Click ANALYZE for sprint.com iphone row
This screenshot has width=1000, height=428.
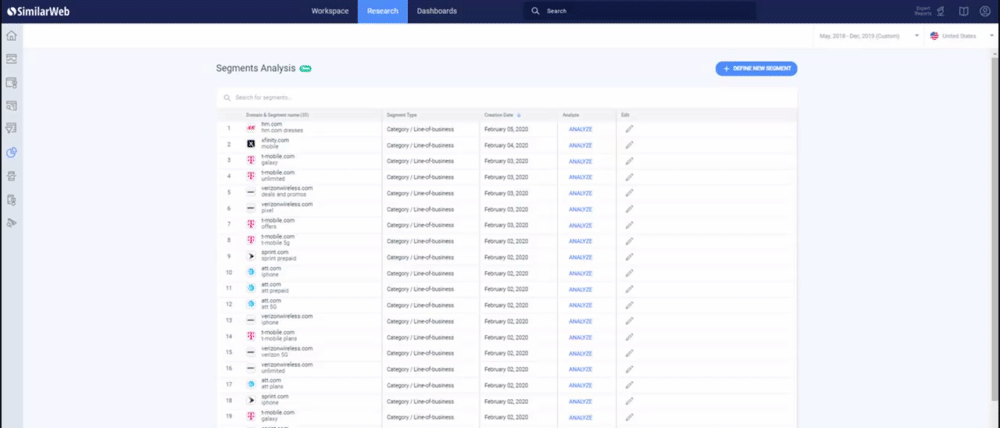(x=580, y=401)
